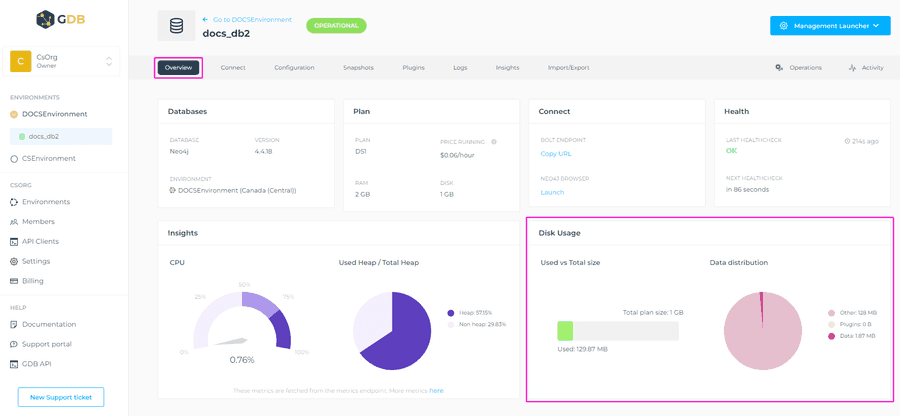Viewport: 900px width, 416px height.
Task: Click the DOCSEnvironment status icon in sidebar
Action: [14, 114]
